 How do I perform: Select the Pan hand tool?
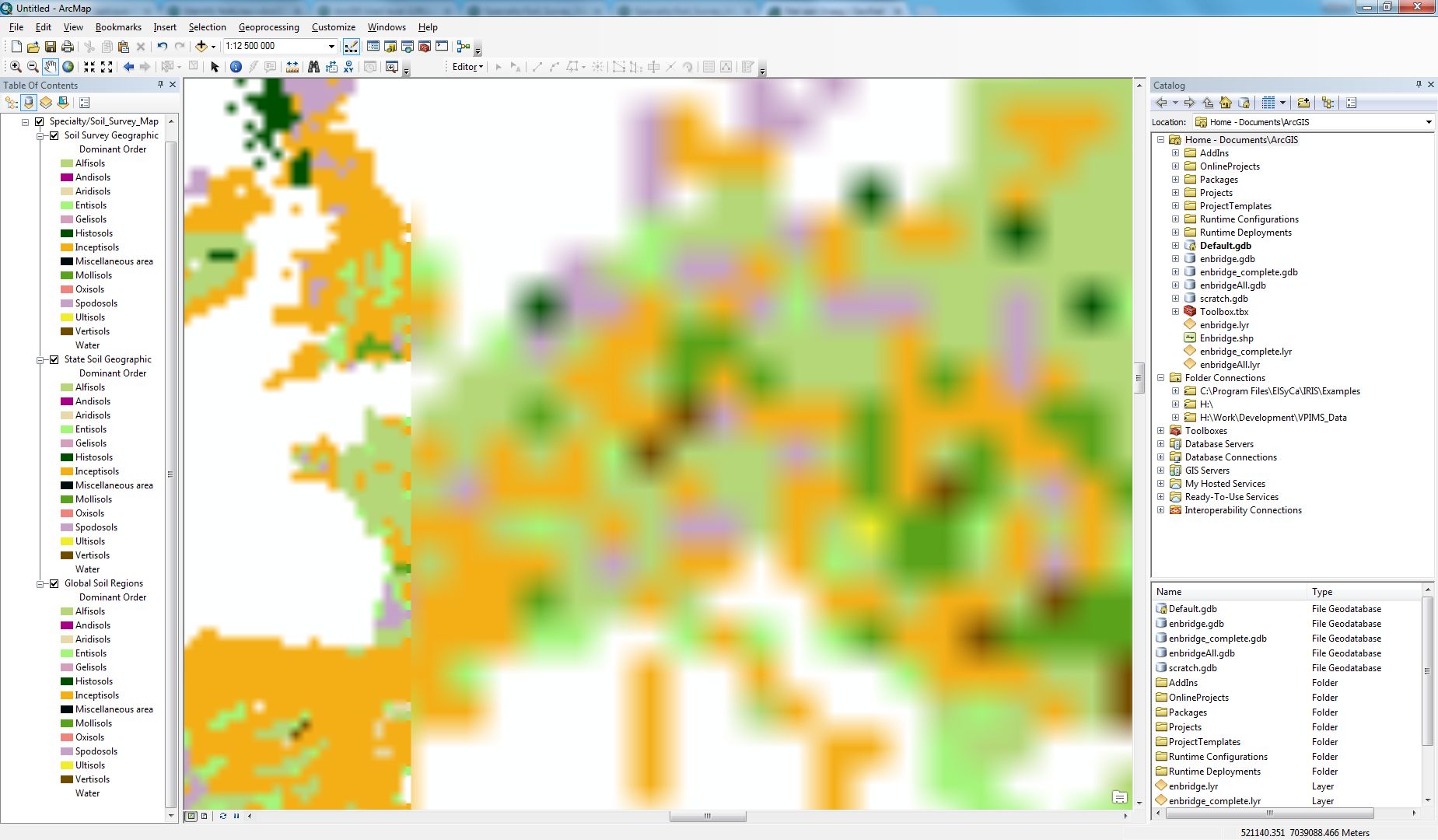pyautogui.click(x=51, y=67)
